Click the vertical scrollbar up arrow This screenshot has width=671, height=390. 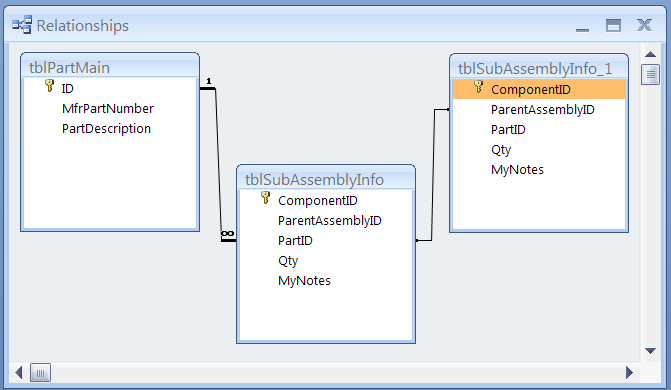650,54
